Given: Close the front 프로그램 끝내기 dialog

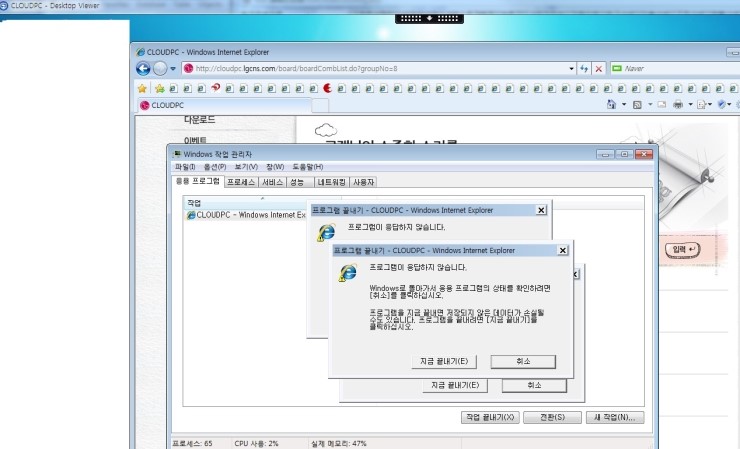Looking at the screenshot, I should click(563, 250).
